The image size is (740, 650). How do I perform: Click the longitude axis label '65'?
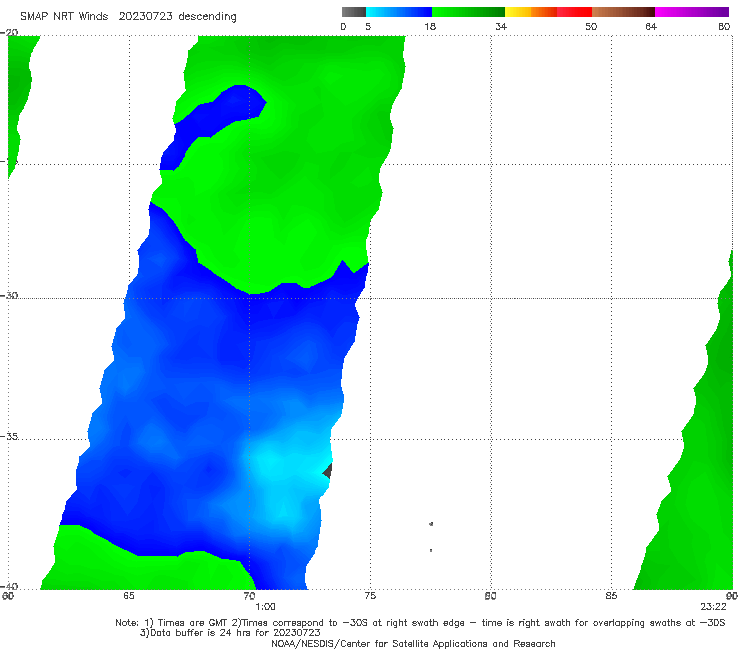pos(129,596)
